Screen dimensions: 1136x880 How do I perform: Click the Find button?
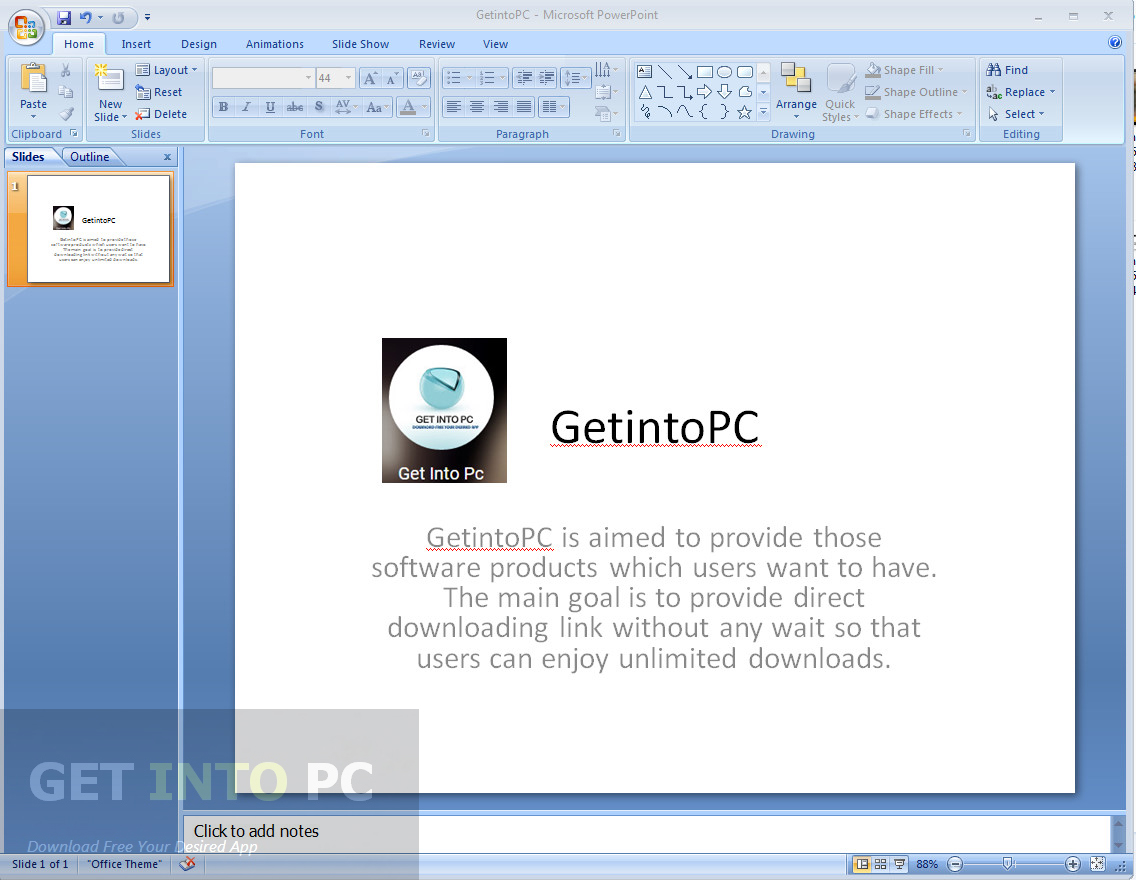[1007, 70]
